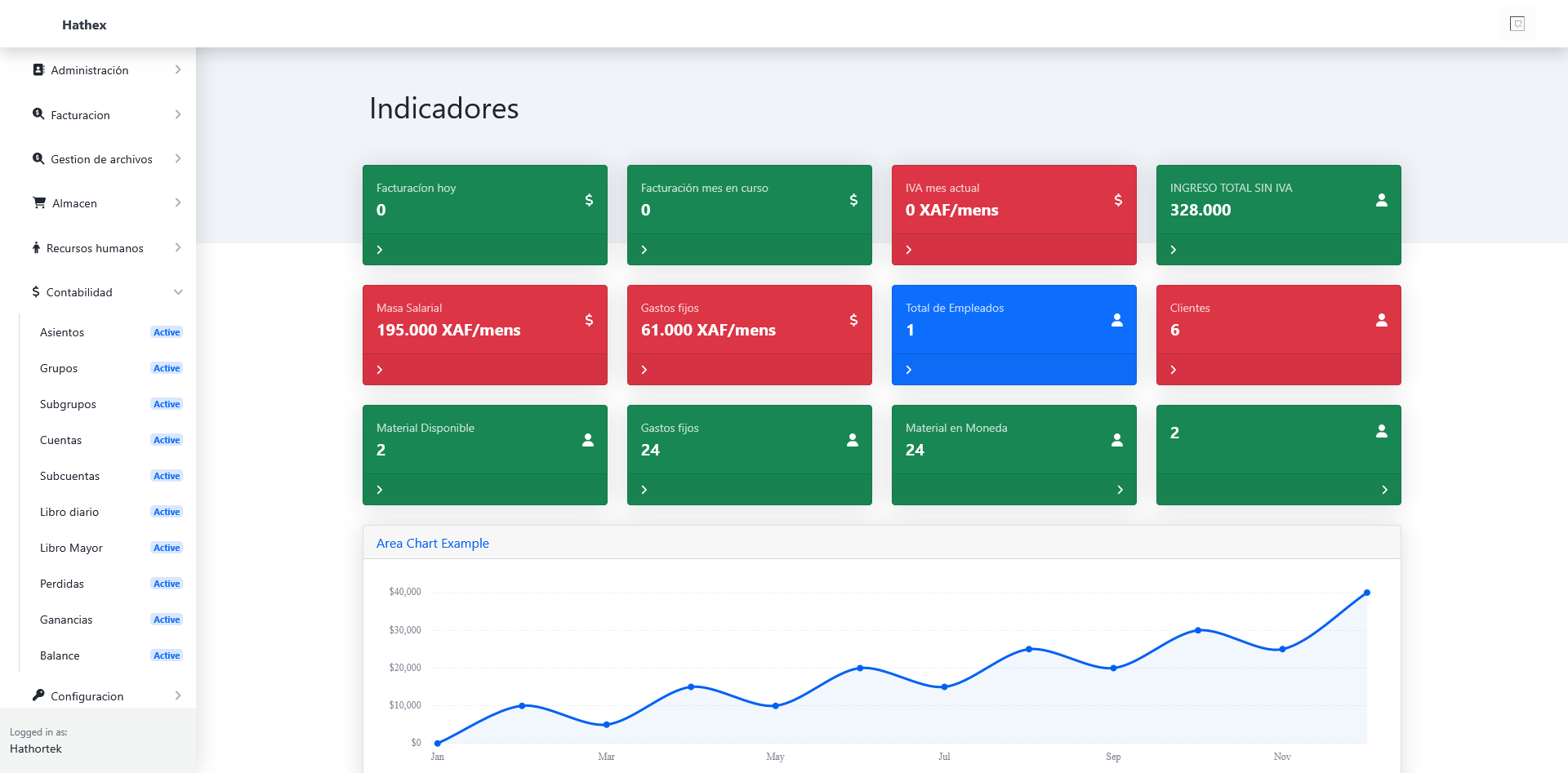Click the dollar icon on IVA mes actual card
The image size is (1568, 773).
coord(1118,200)
